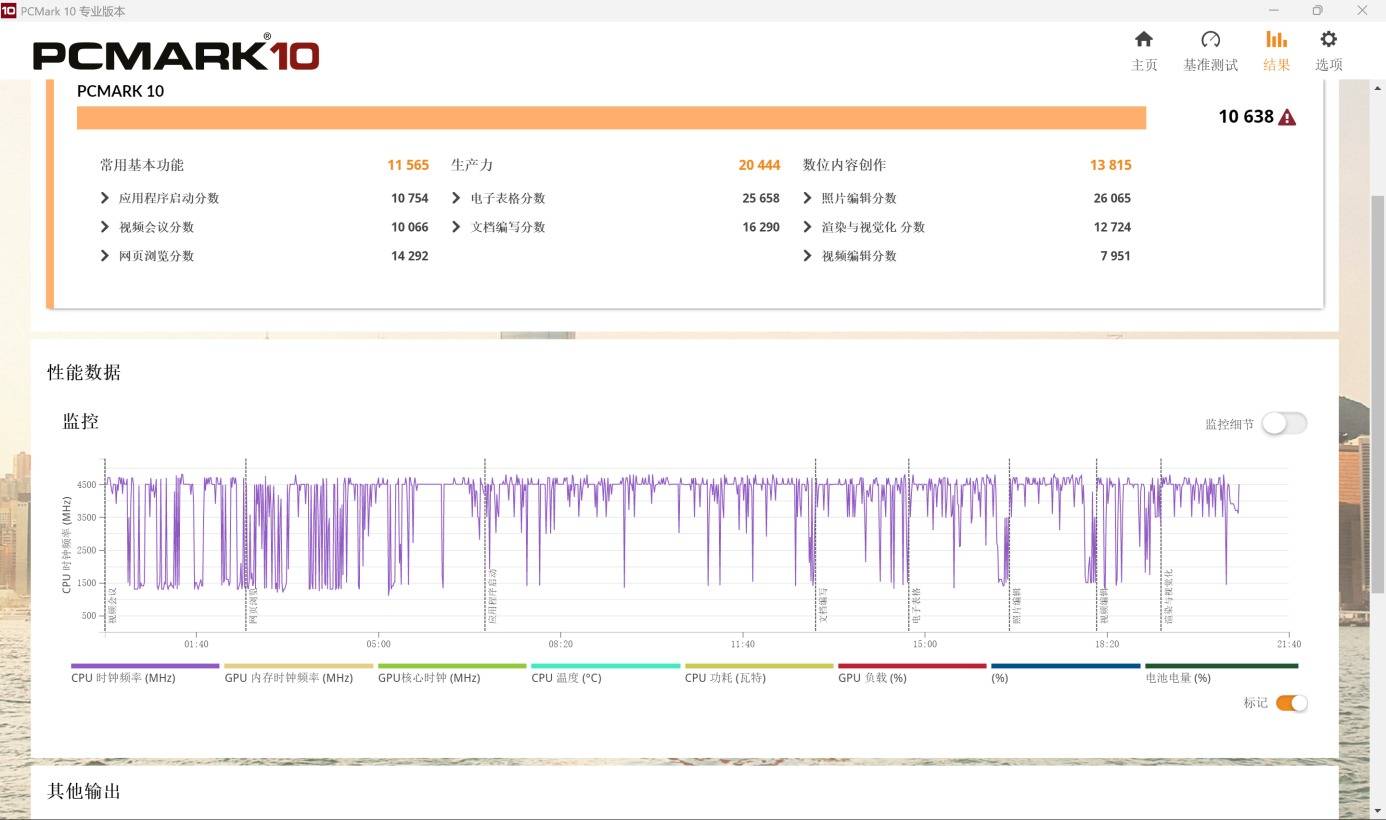This screenshot has height=820, width=1386.
Task: Click the 16 290 writing score value
Action: (x=761, y=227)
